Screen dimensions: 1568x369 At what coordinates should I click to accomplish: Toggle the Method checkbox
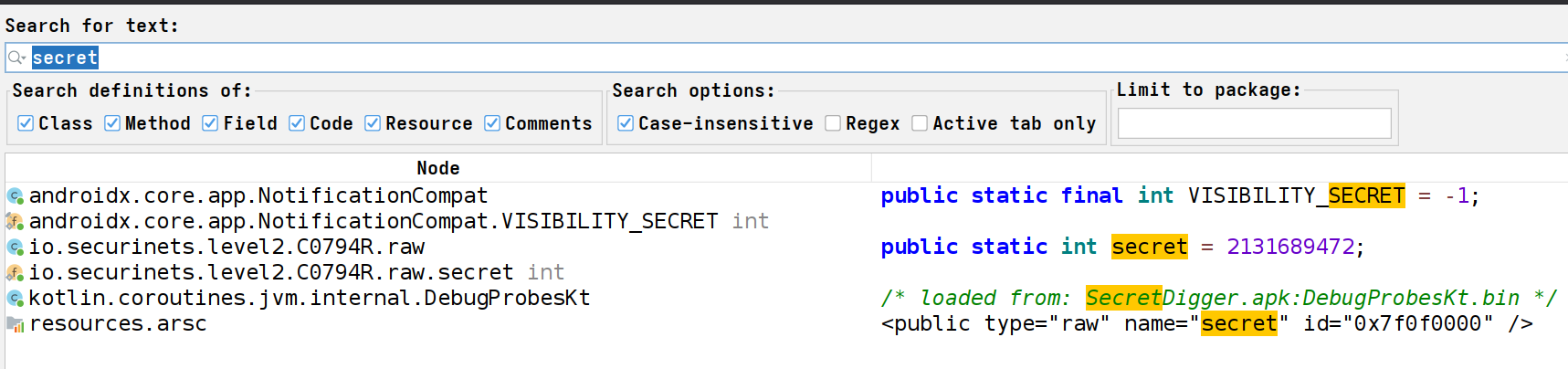coord(112,123)
